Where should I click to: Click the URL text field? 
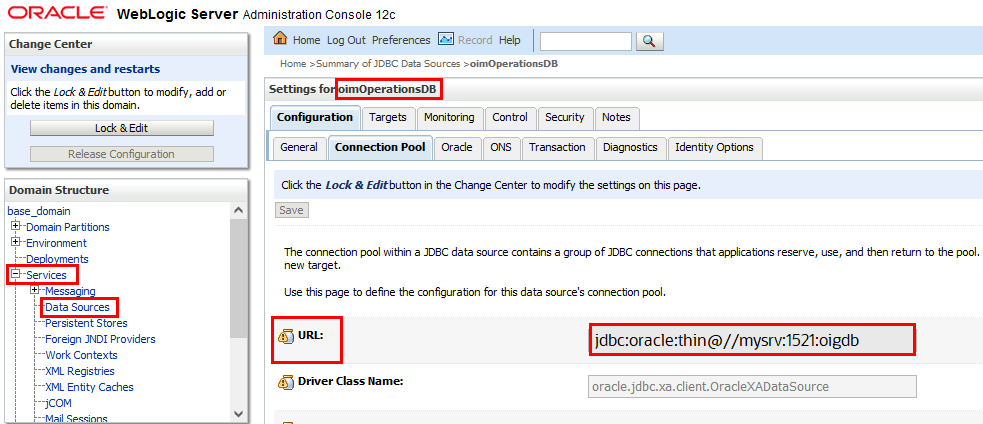[x=752, y=341]
